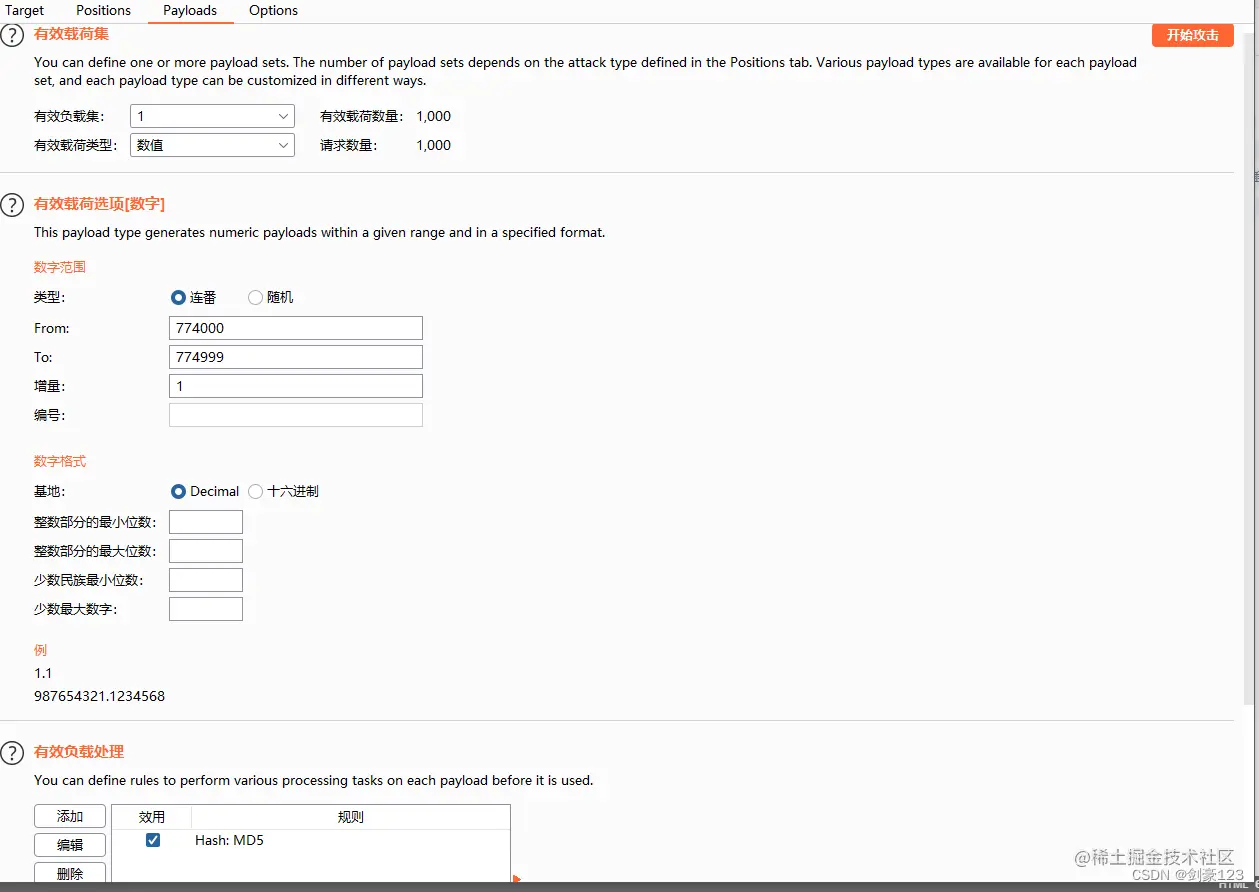Focus 整数部分的最大位数 input box
1259x892 pixels.
pyautogui.click(x=206, y=551)
